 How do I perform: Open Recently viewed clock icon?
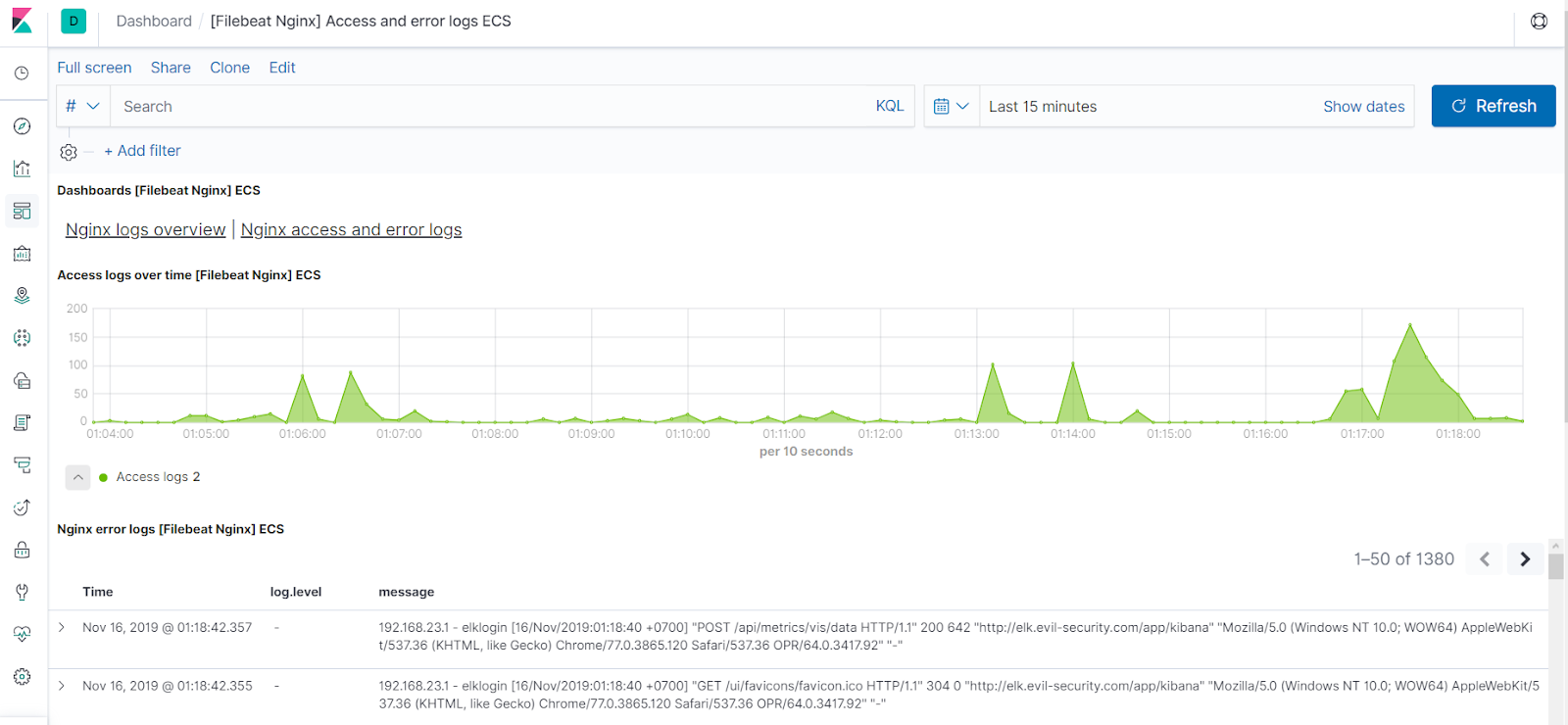(x=22, y=73)
